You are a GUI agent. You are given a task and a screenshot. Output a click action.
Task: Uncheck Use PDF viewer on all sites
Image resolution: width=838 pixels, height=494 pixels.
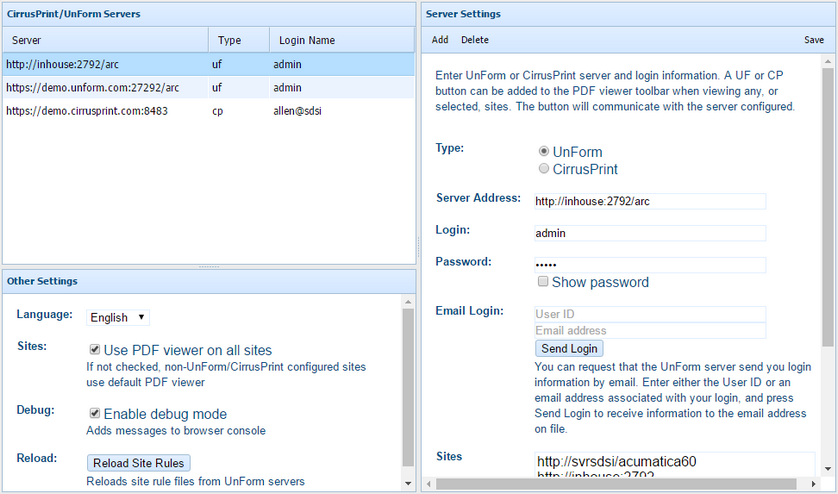click(x=95, y=350)
